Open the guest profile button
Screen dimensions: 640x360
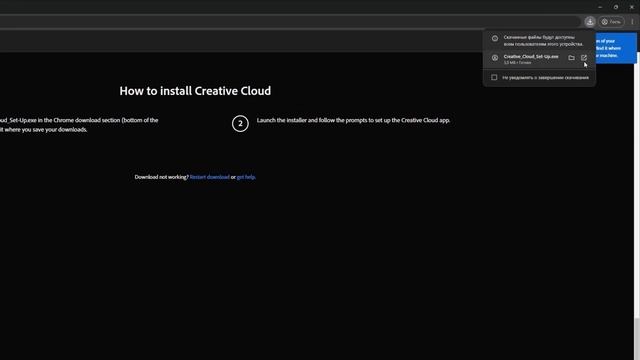(x=611, y=22)
